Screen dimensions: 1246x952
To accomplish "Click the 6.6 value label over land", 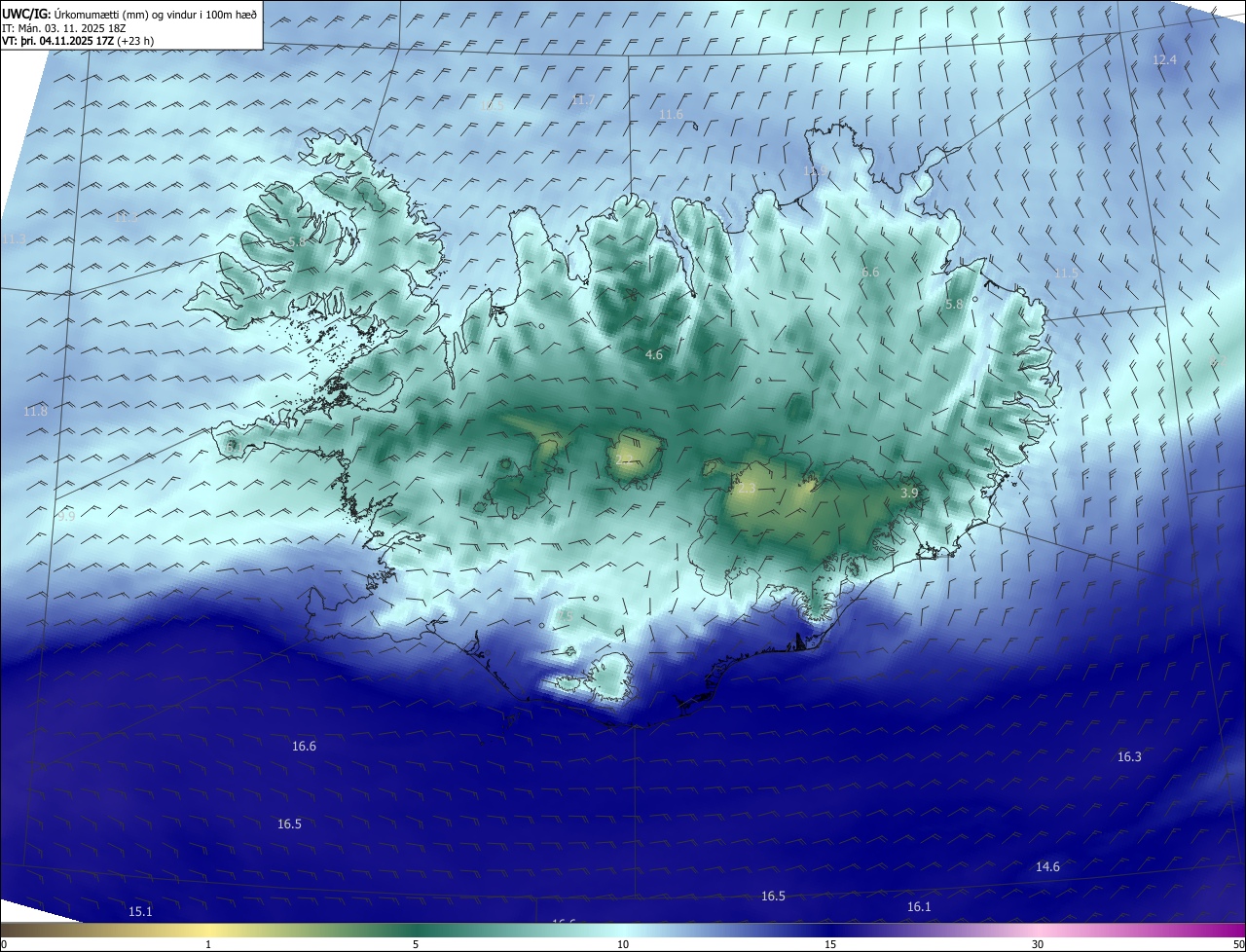I will pos(870,273).
